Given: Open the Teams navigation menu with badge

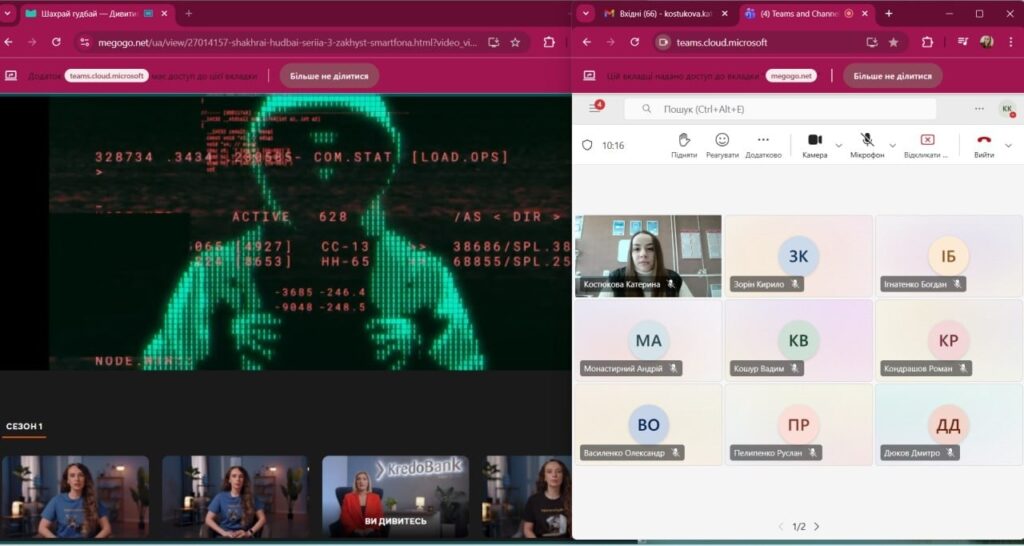Looking at the screenshot, I should (594, 108).
